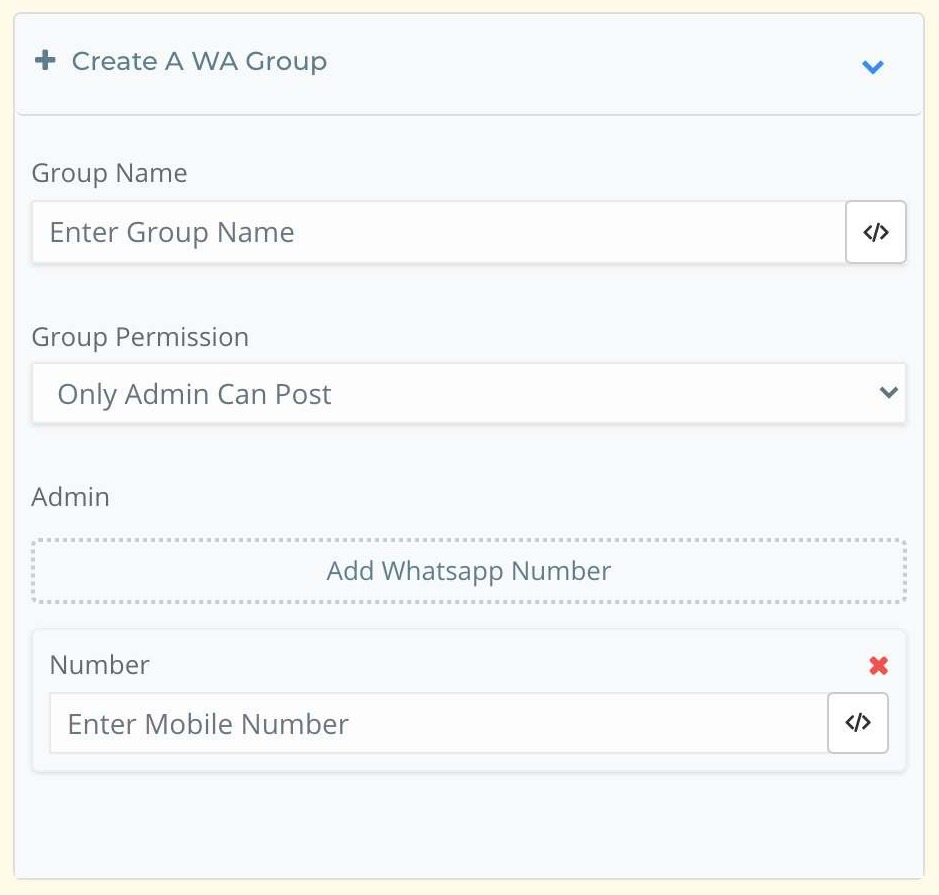Click the plus icon in the header
939x895 pixels.
(x=45, y=61)
